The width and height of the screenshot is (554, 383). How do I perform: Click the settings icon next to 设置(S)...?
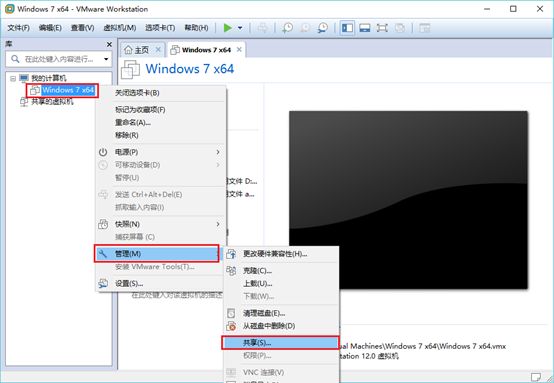click(x=103, y=284)
